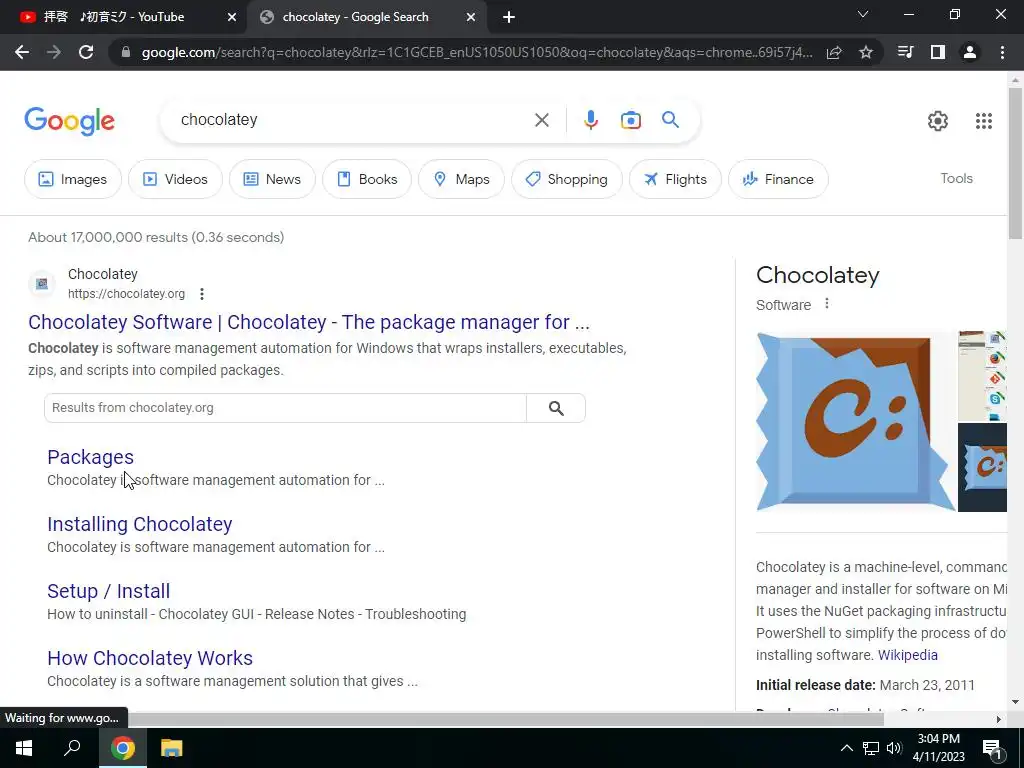The image size is (1024, 768).
Task: Close the Google Search tab
Action: pyautogui.click(x=471, y=17)
